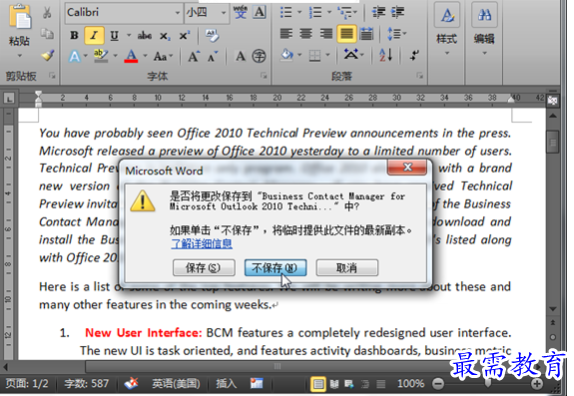Click the Enclosed Character icon
The image size is (574, 396).
point(259,56)
